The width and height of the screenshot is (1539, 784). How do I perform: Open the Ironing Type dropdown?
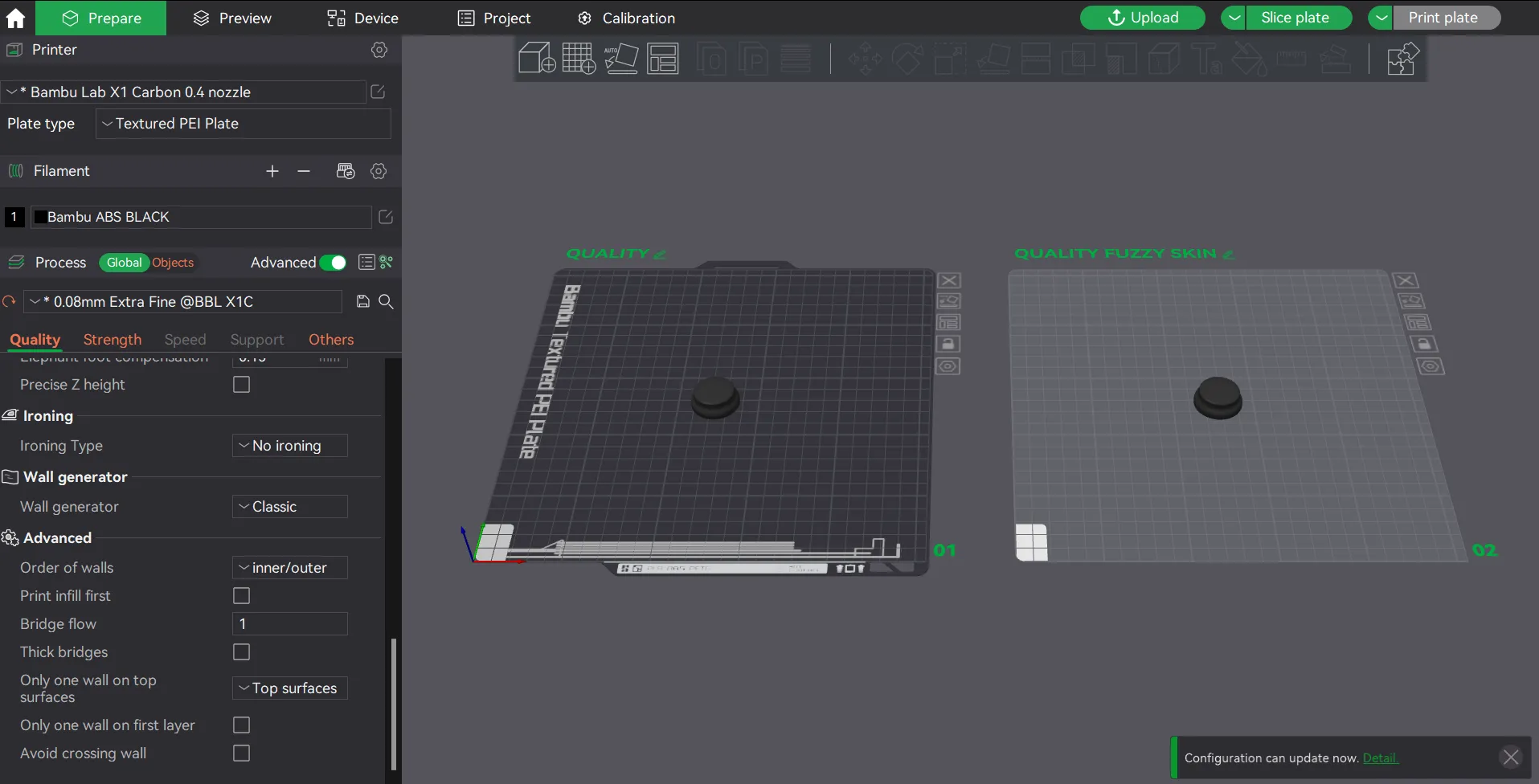(289, 446)
